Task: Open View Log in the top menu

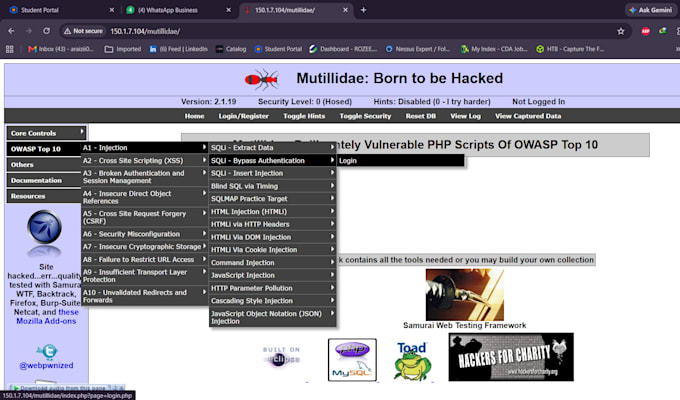Action: point(465,116)
